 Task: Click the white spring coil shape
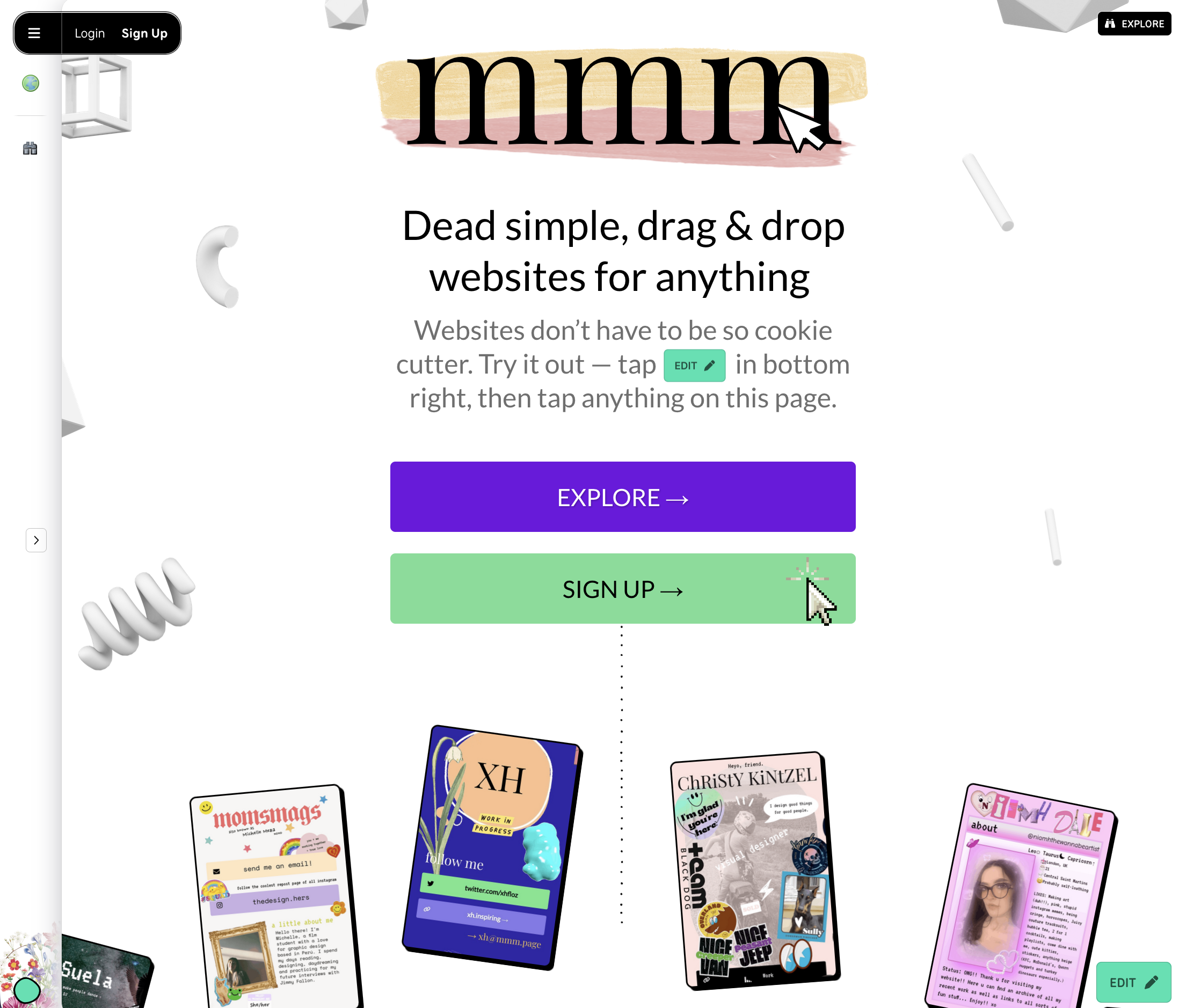137,613
